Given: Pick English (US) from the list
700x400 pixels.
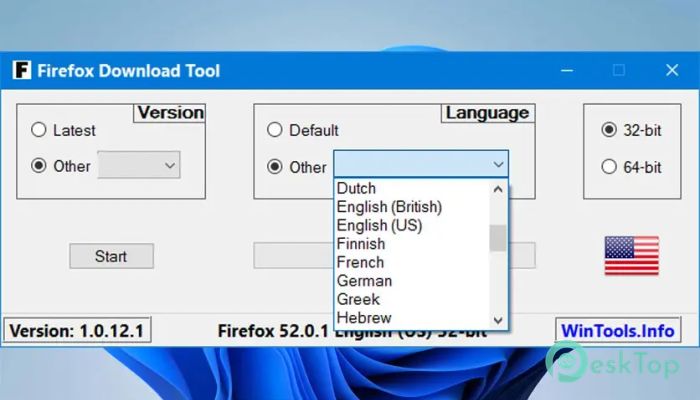Looking at the screenshot, I should (412, 225).
